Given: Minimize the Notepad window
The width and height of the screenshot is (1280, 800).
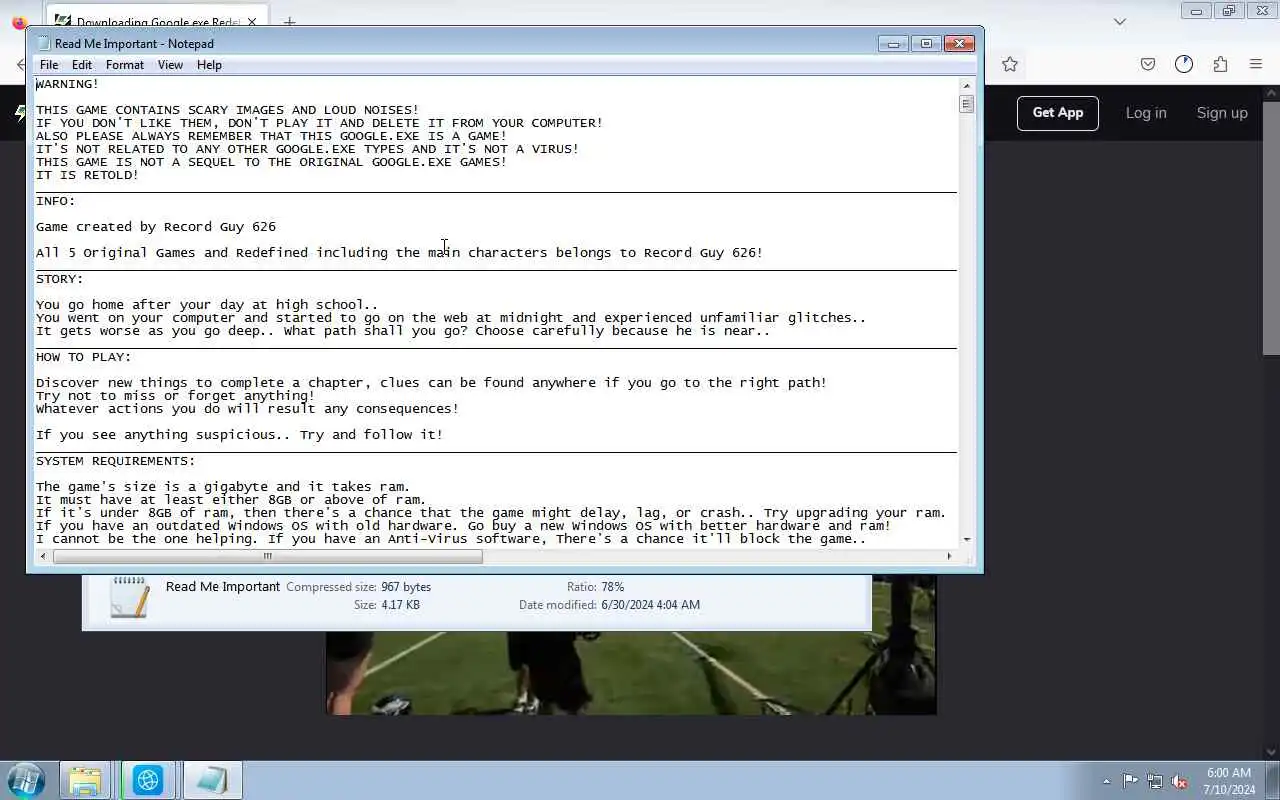Looking at the screenshot, I should point(893,43).
